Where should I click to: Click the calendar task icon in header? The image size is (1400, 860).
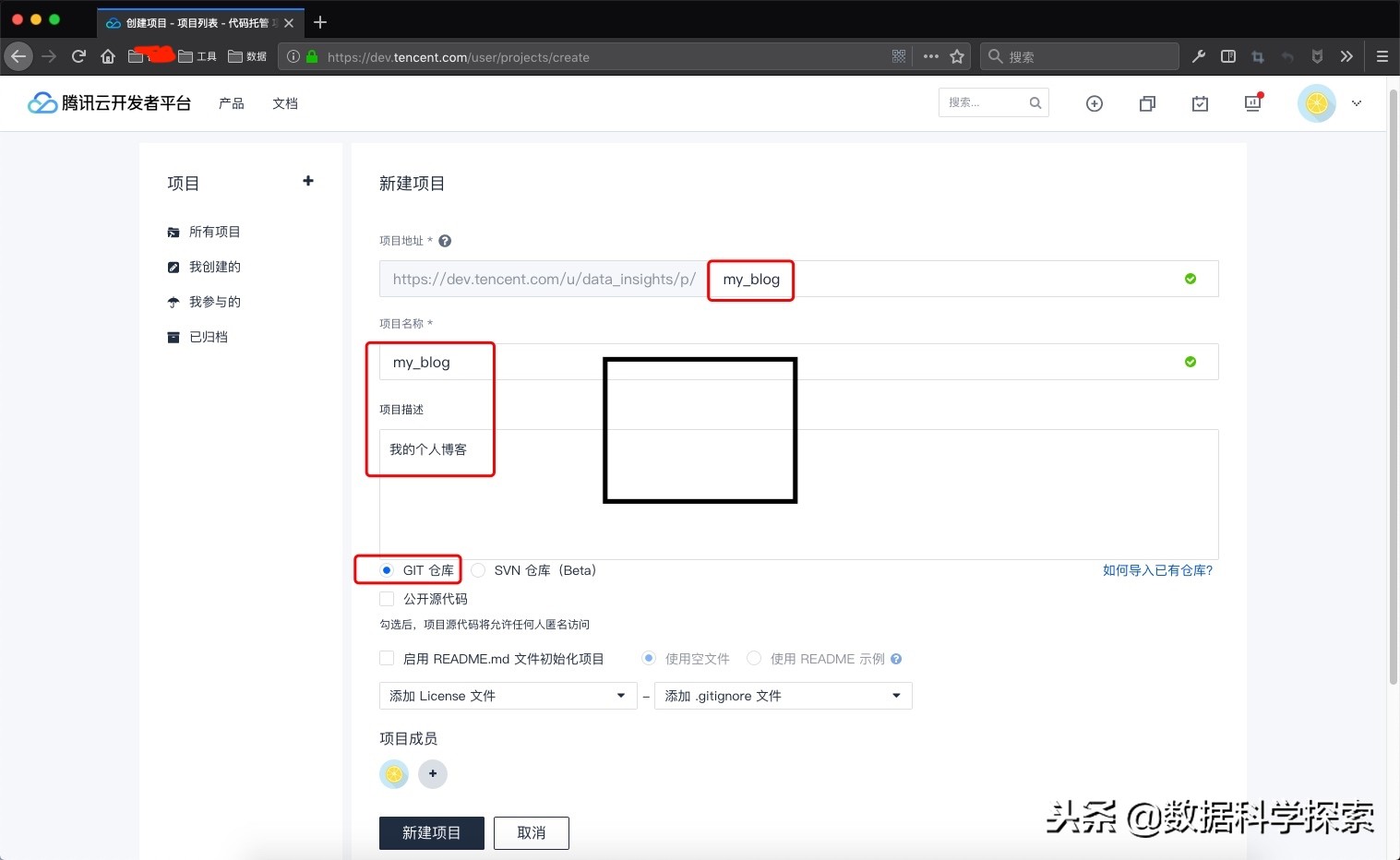coord(1200,103)
